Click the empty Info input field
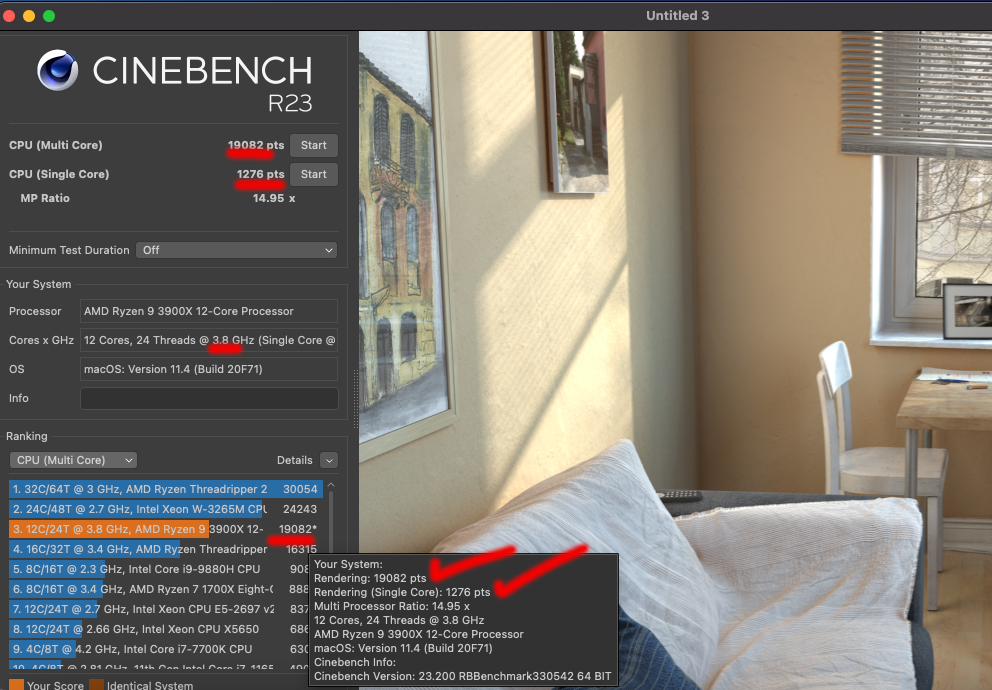Screen dimensions: 992x690 (x=208, y=398)
